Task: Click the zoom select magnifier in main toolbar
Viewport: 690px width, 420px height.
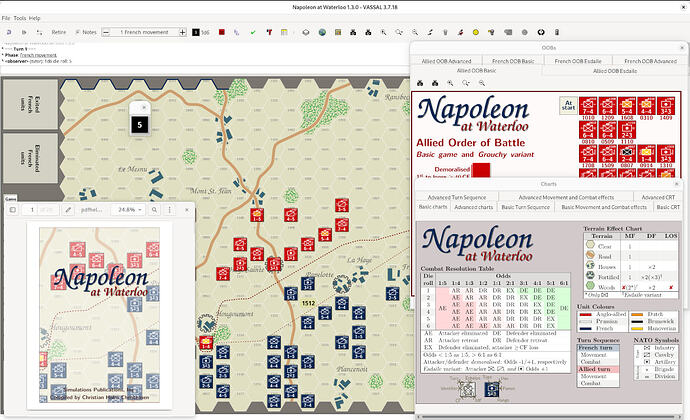Action: pyautogui.click(x=399, y=32)
